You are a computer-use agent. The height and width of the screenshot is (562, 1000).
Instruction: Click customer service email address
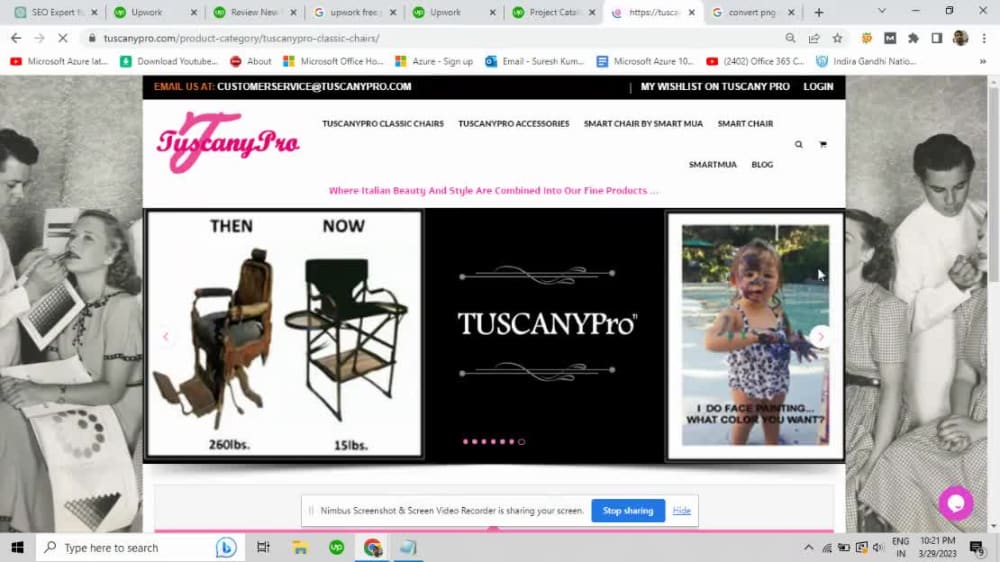[x=314, y=87]
